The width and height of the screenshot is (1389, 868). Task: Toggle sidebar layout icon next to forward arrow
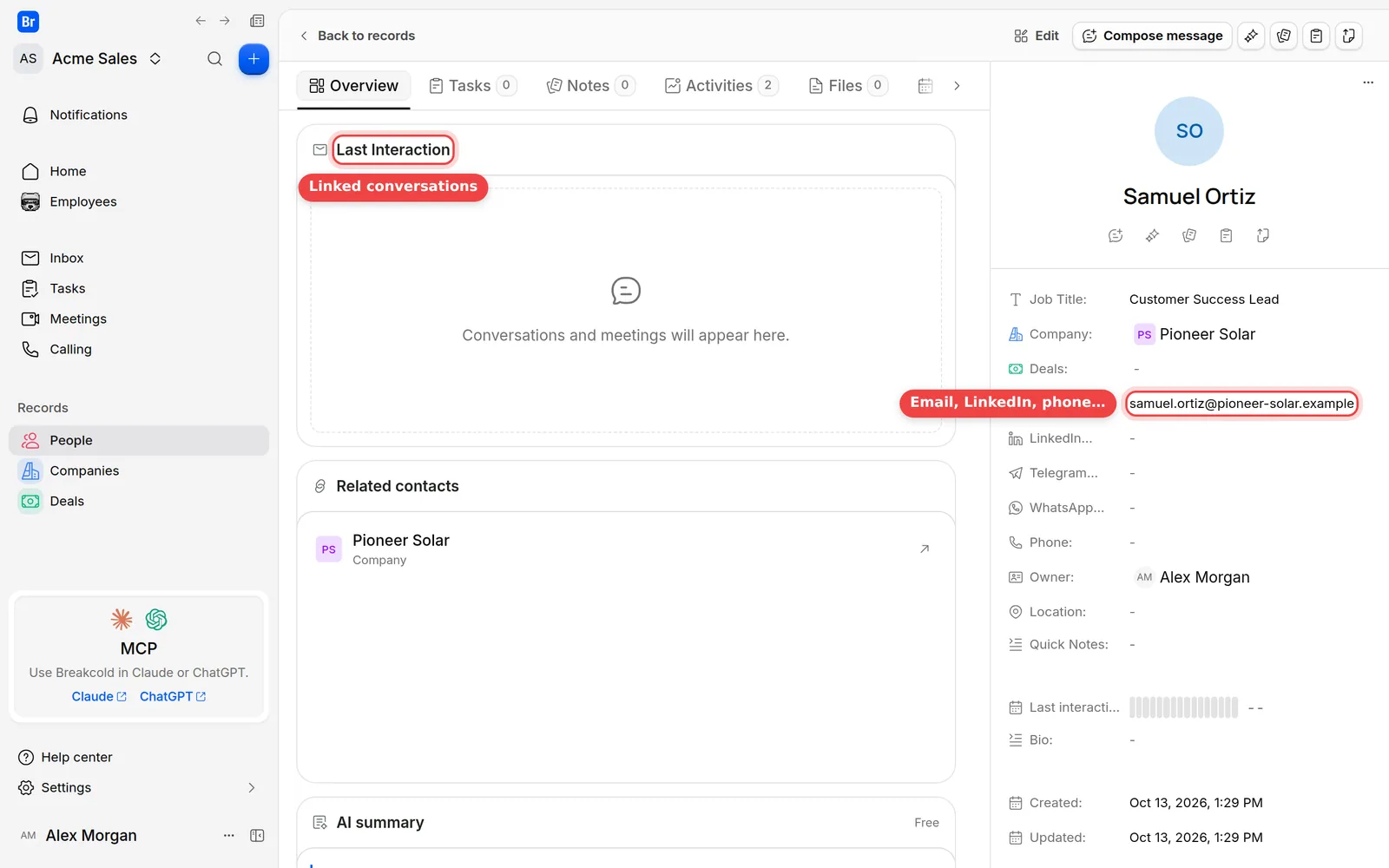257,21
